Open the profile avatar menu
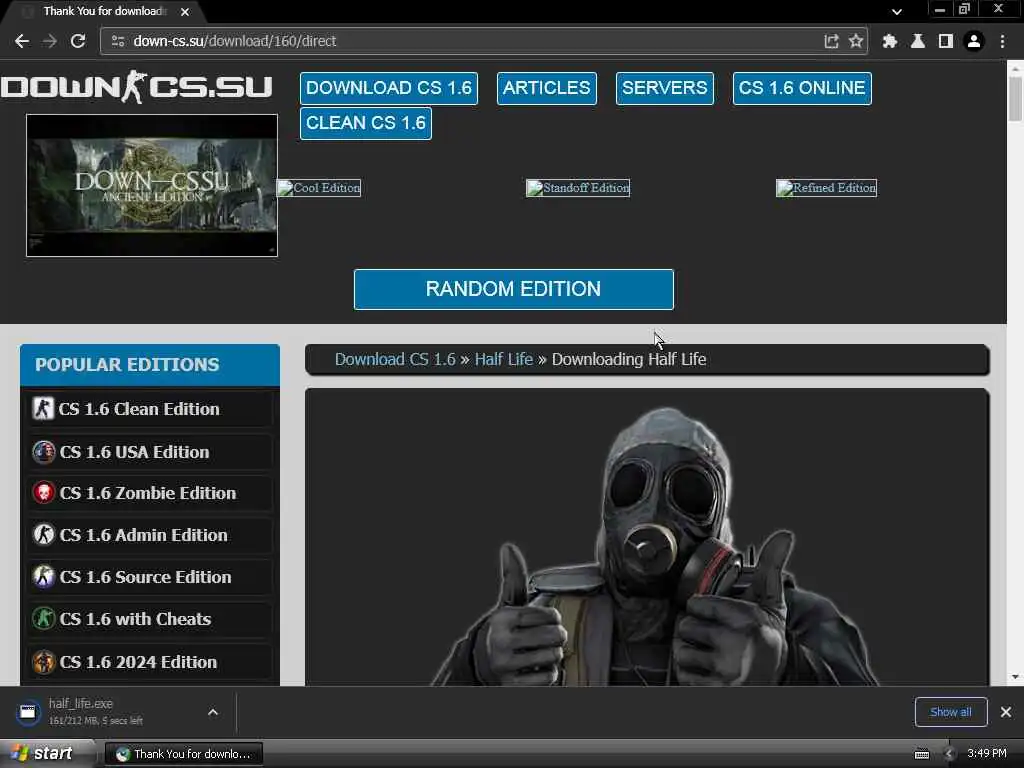The width and height of the screenshot is (1024, 768). [x=974, y=41]
